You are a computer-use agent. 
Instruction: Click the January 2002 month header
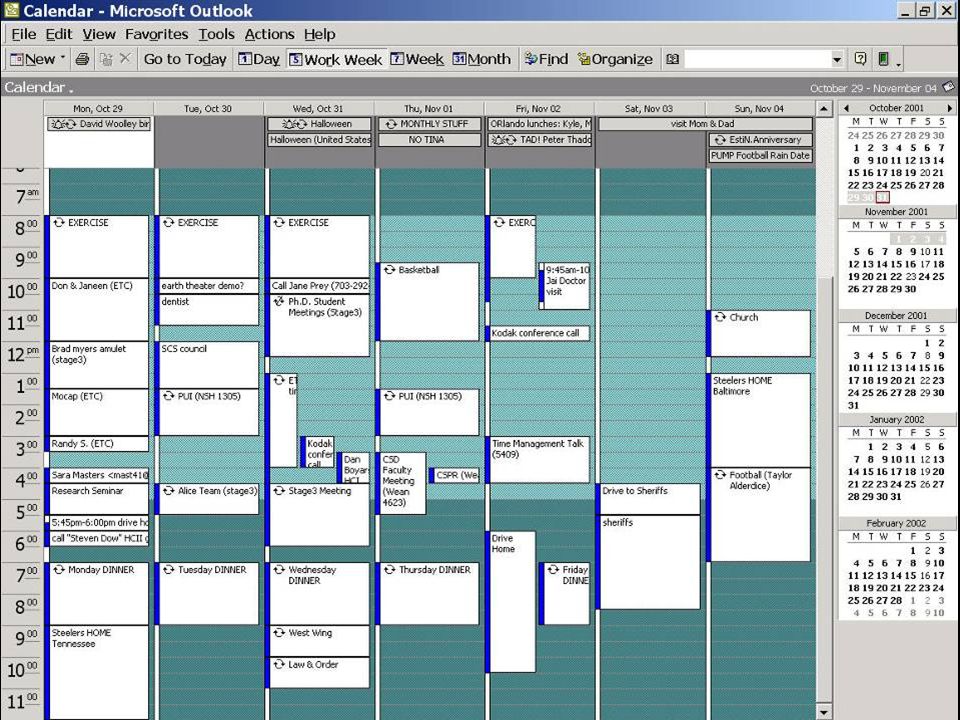coord(896,419)
